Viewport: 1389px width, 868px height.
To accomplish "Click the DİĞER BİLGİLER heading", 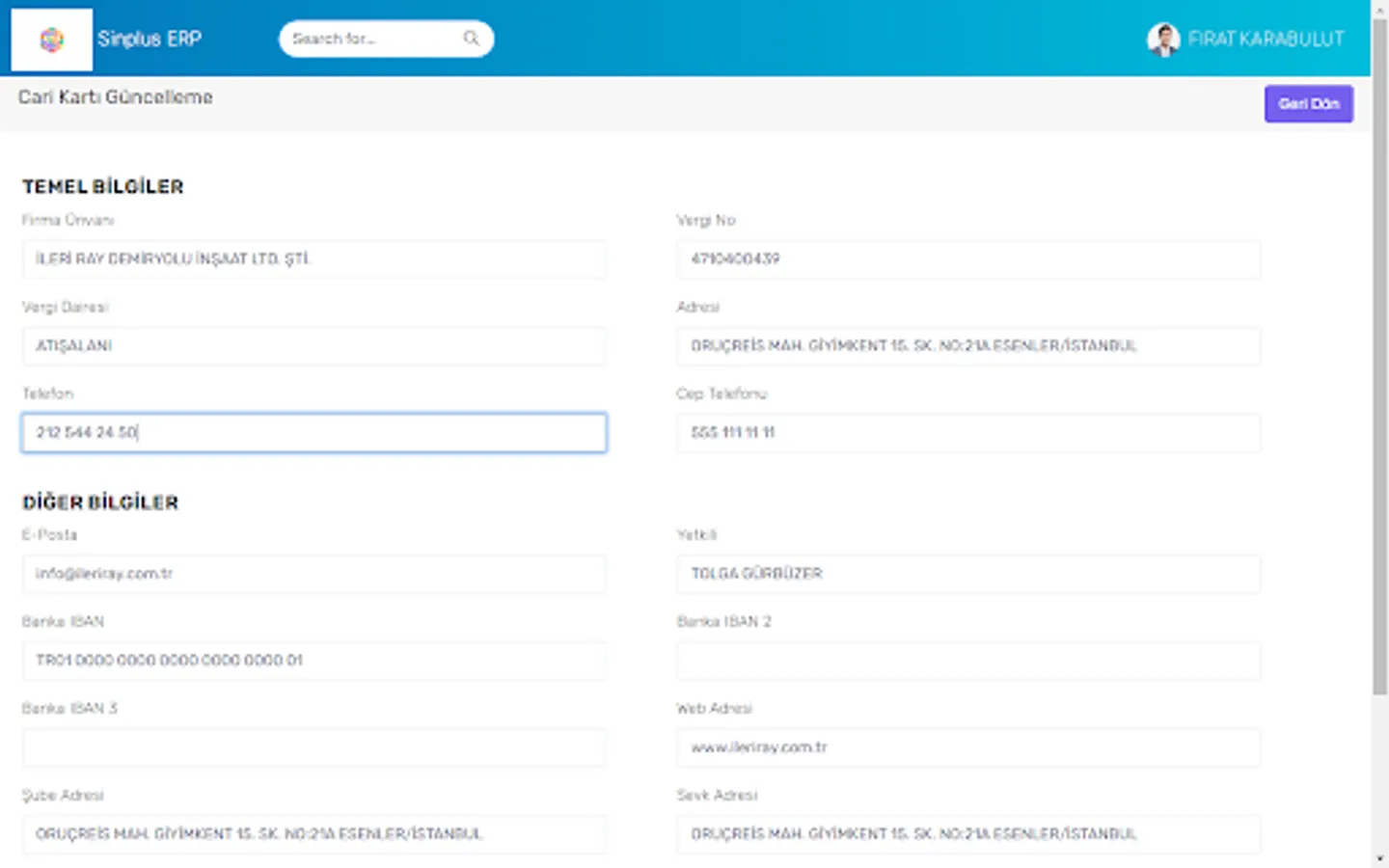I will point(100,502).
